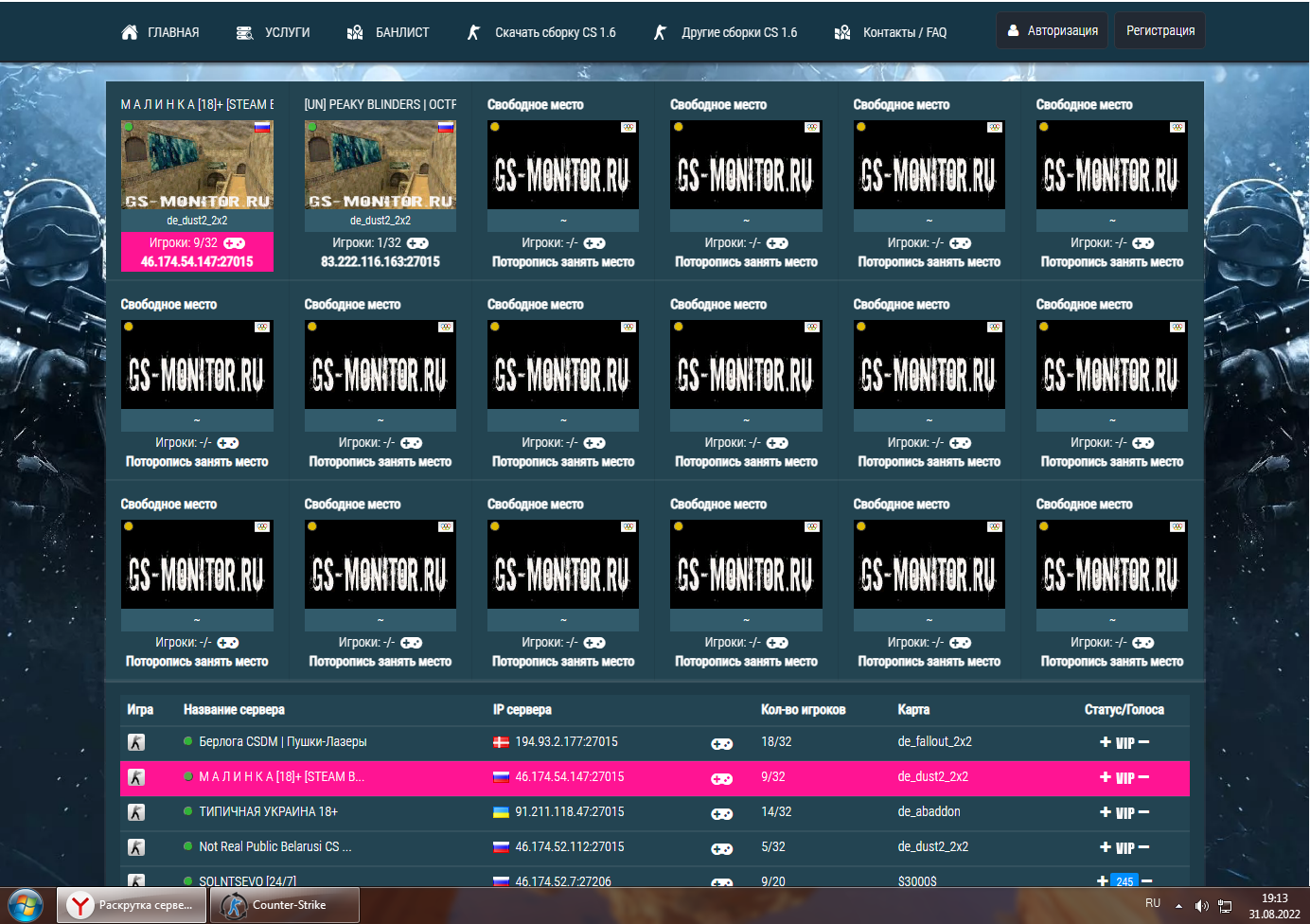Image resolution: width=1310 pixels, height=924 pixels.
Task: Open the УСЛУГИ menu item
Action: pyautogui.click(x=273, y=32)
